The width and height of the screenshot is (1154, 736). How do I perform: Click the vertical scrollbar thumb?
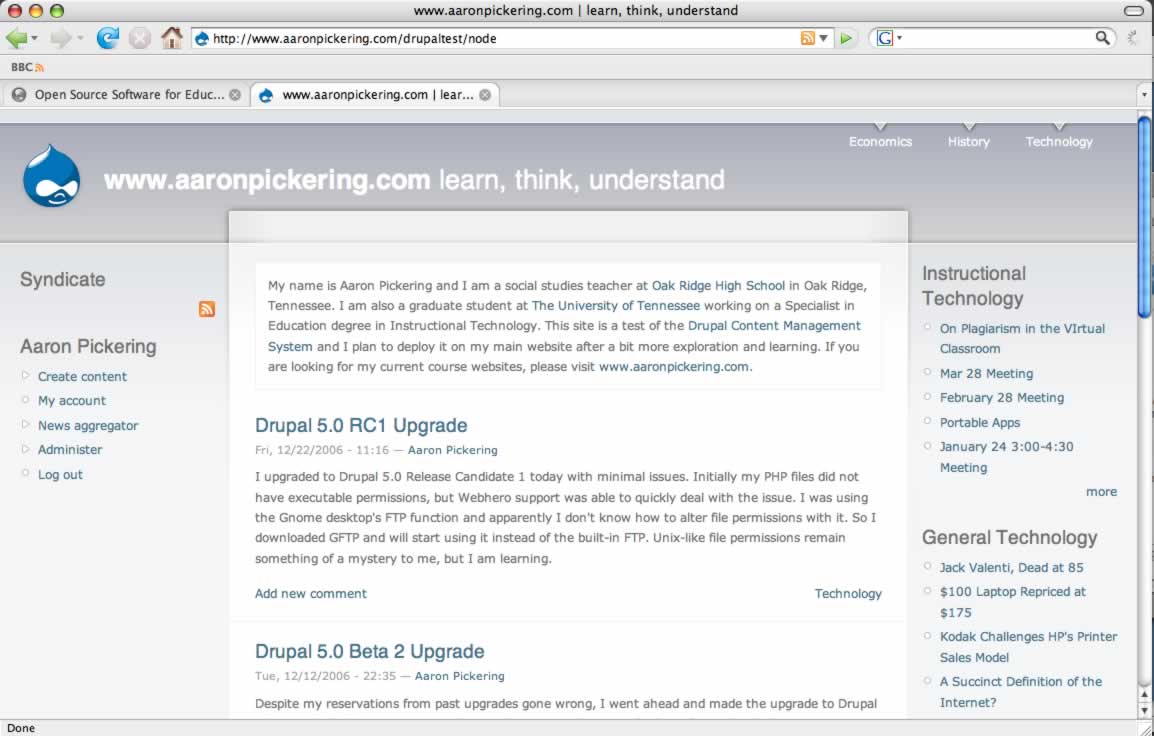(x=1144, y=216)
